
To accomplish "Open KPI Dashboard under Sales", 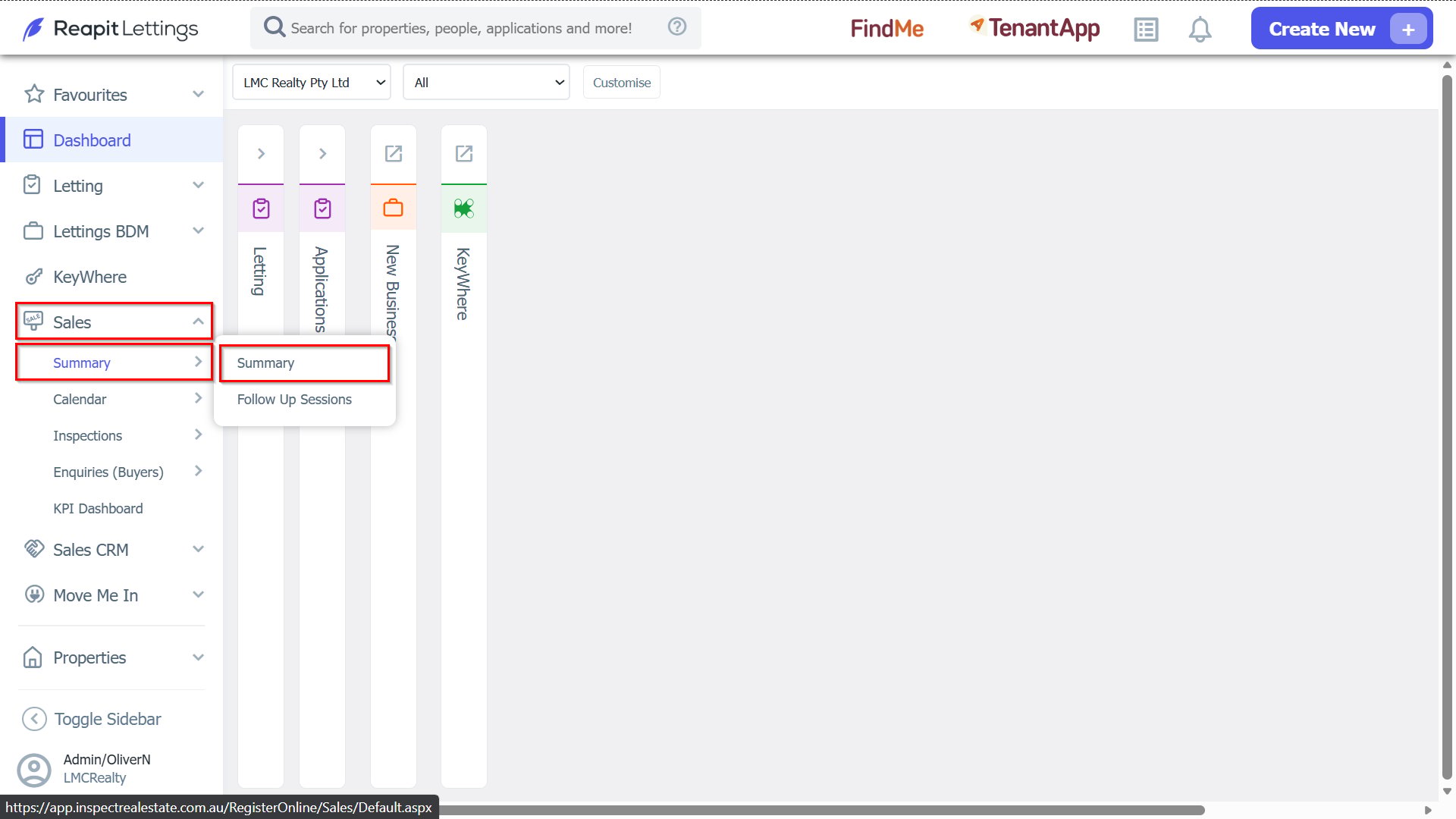I will point(98,509).
